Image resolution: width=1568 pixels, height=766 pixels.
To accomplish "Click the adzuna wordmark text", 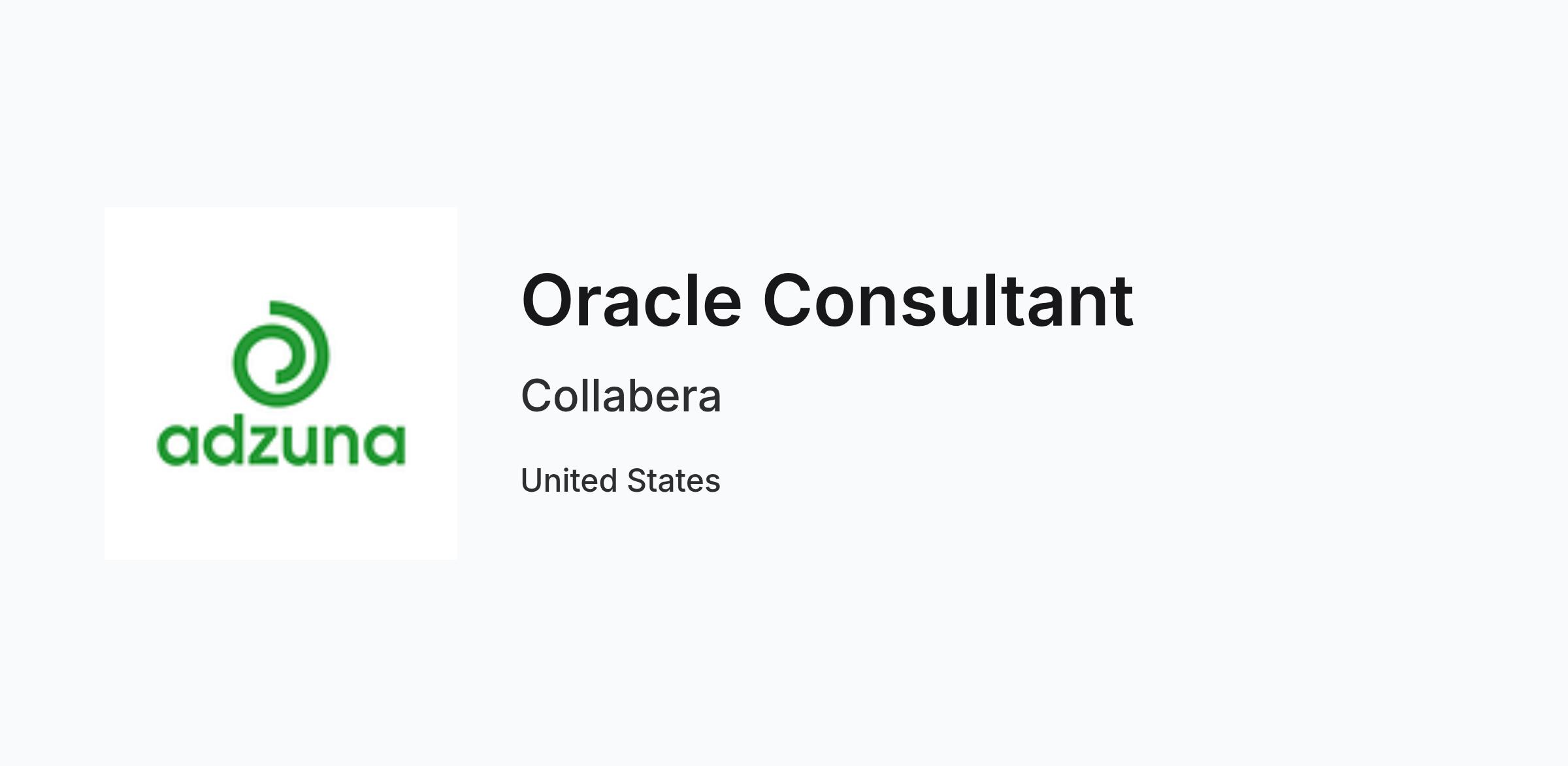I will 282,443.
